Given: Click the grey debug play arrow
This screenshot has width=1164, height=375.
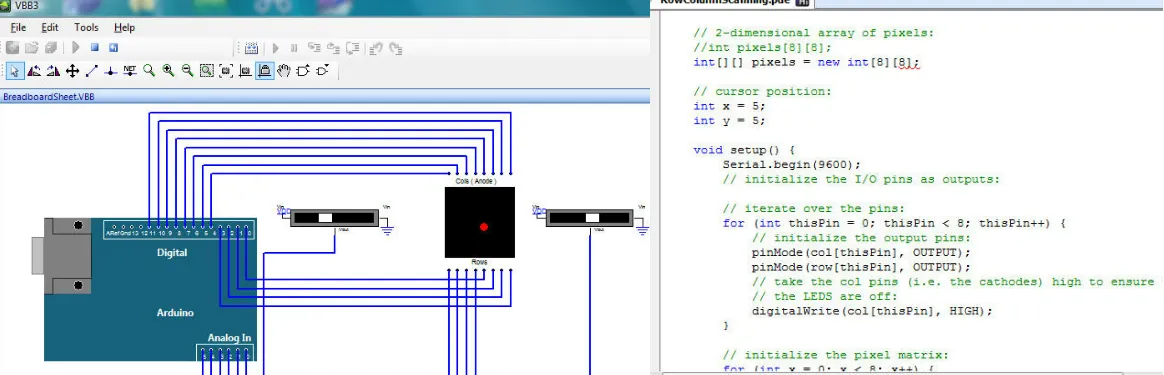Looking at the screenshot, I should 275,48.
